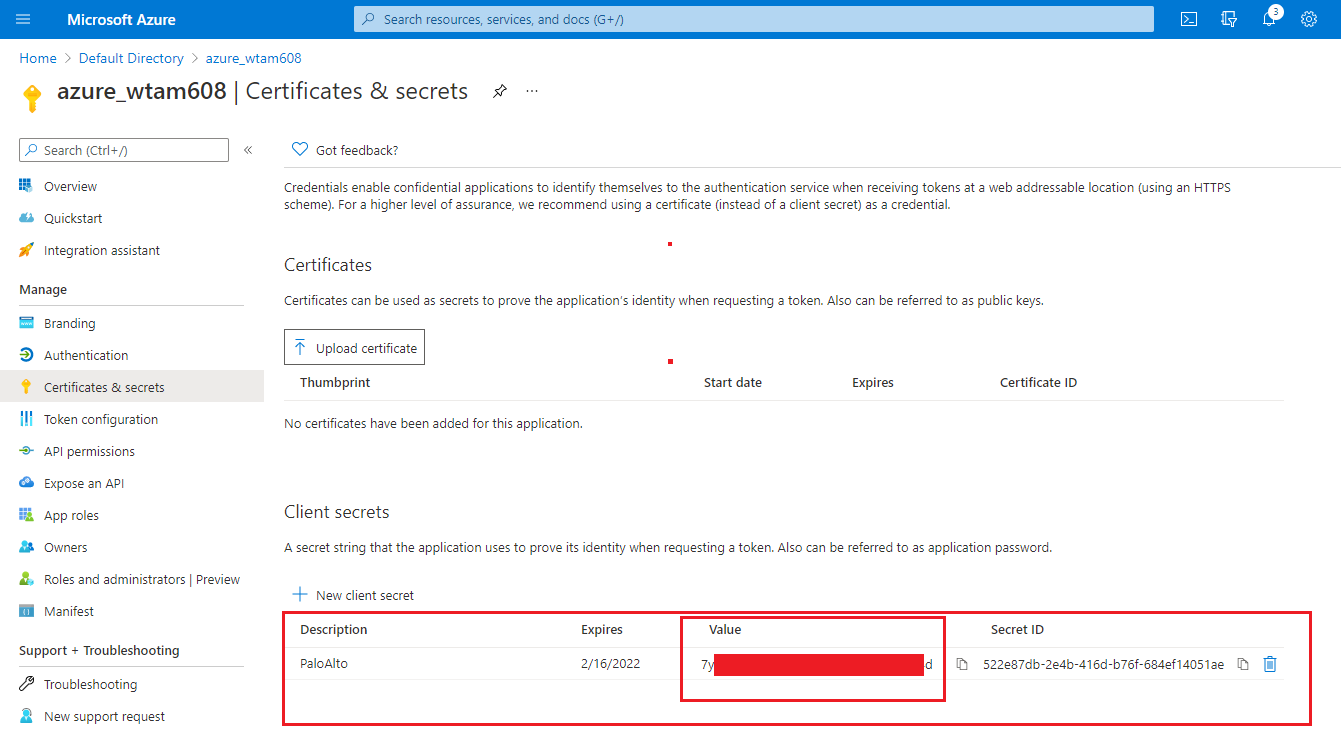Viewport: 1341px width, 744px height.
Task: Open the Authentication menu item
Action: [86, 355]
